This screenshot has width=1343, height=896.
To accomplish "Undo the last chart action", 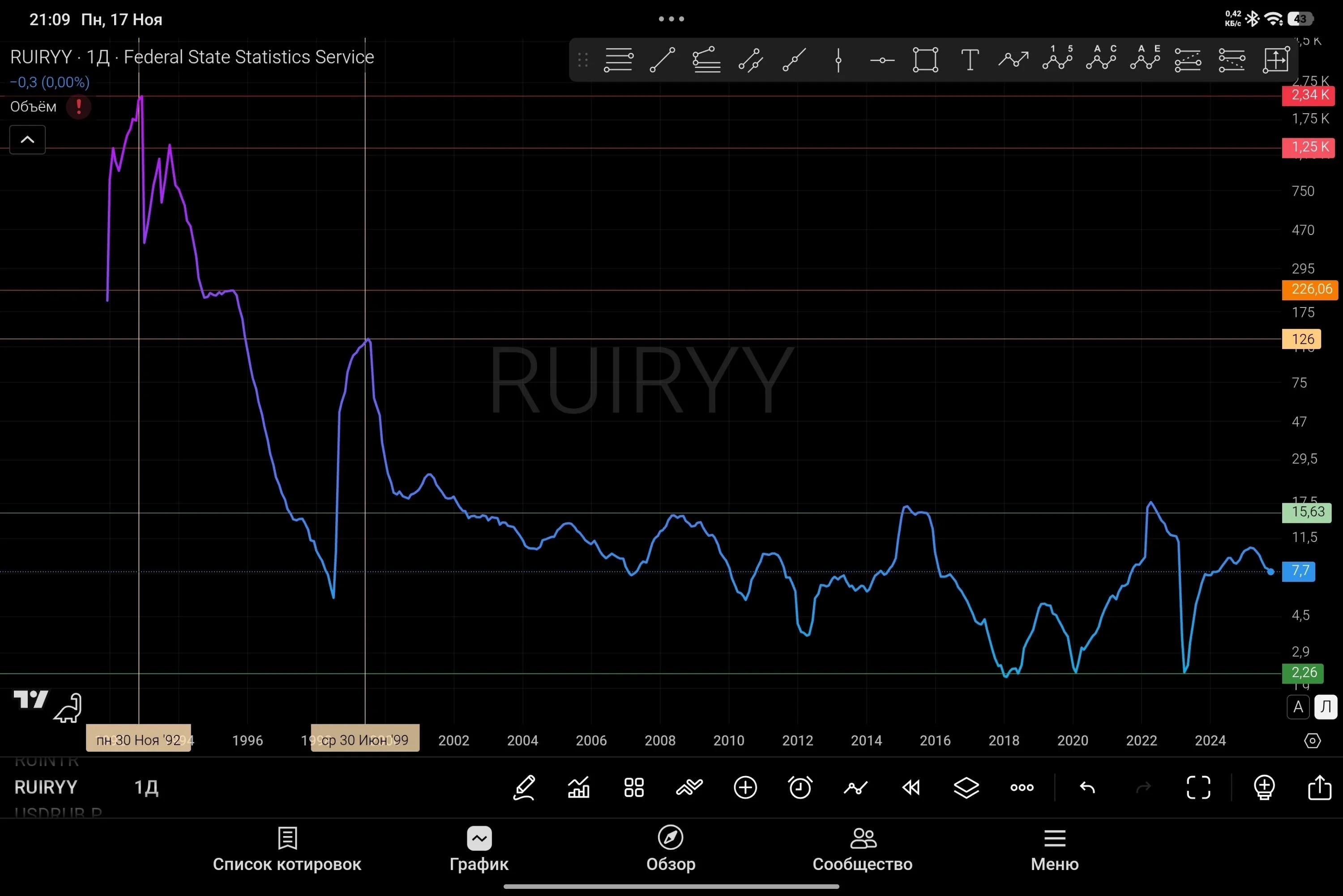I will point(1087,787).
